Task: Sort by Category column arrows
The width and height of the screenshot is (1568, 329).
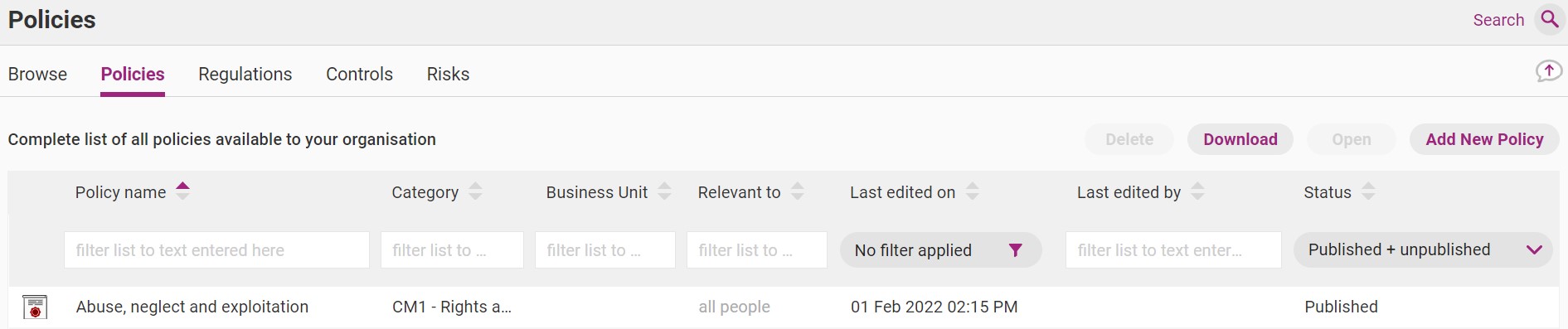Action: coord(475,191)
